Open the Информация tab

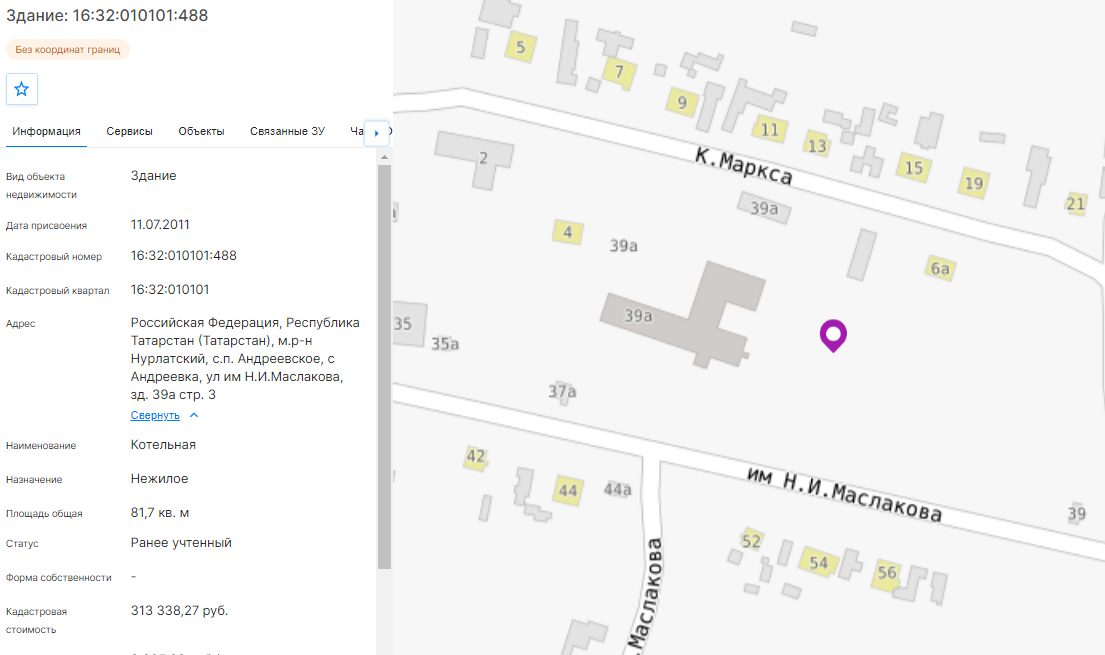pyautogui.click(x=47, y=131)
